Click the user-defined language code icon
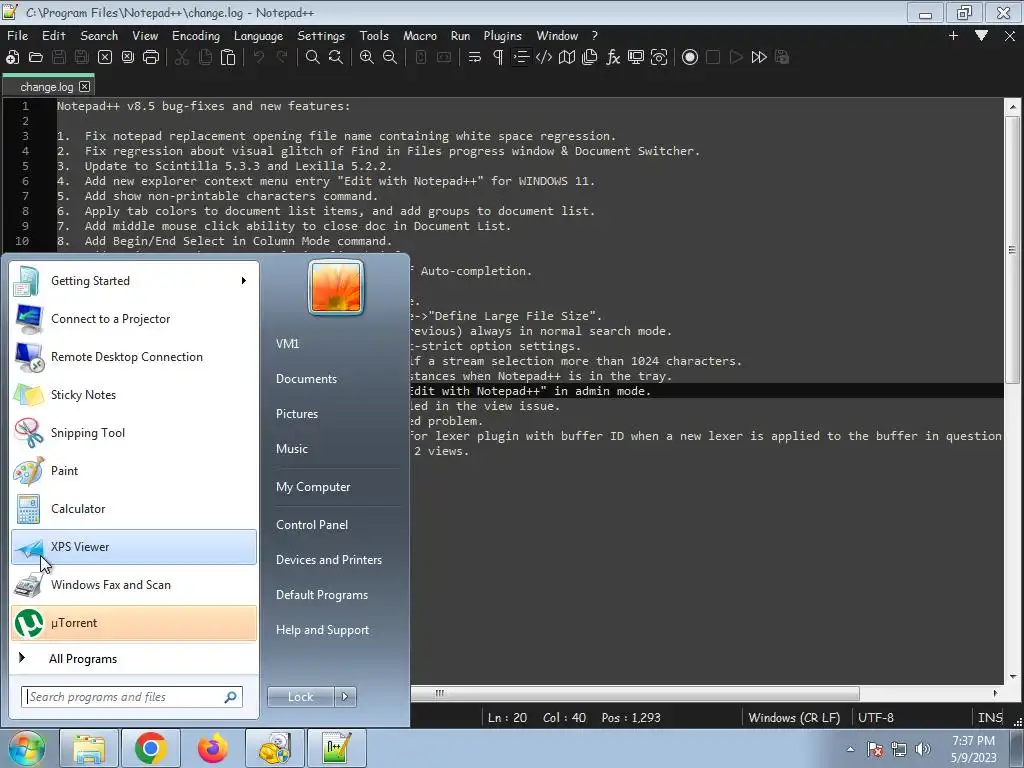 click(544, 57)
